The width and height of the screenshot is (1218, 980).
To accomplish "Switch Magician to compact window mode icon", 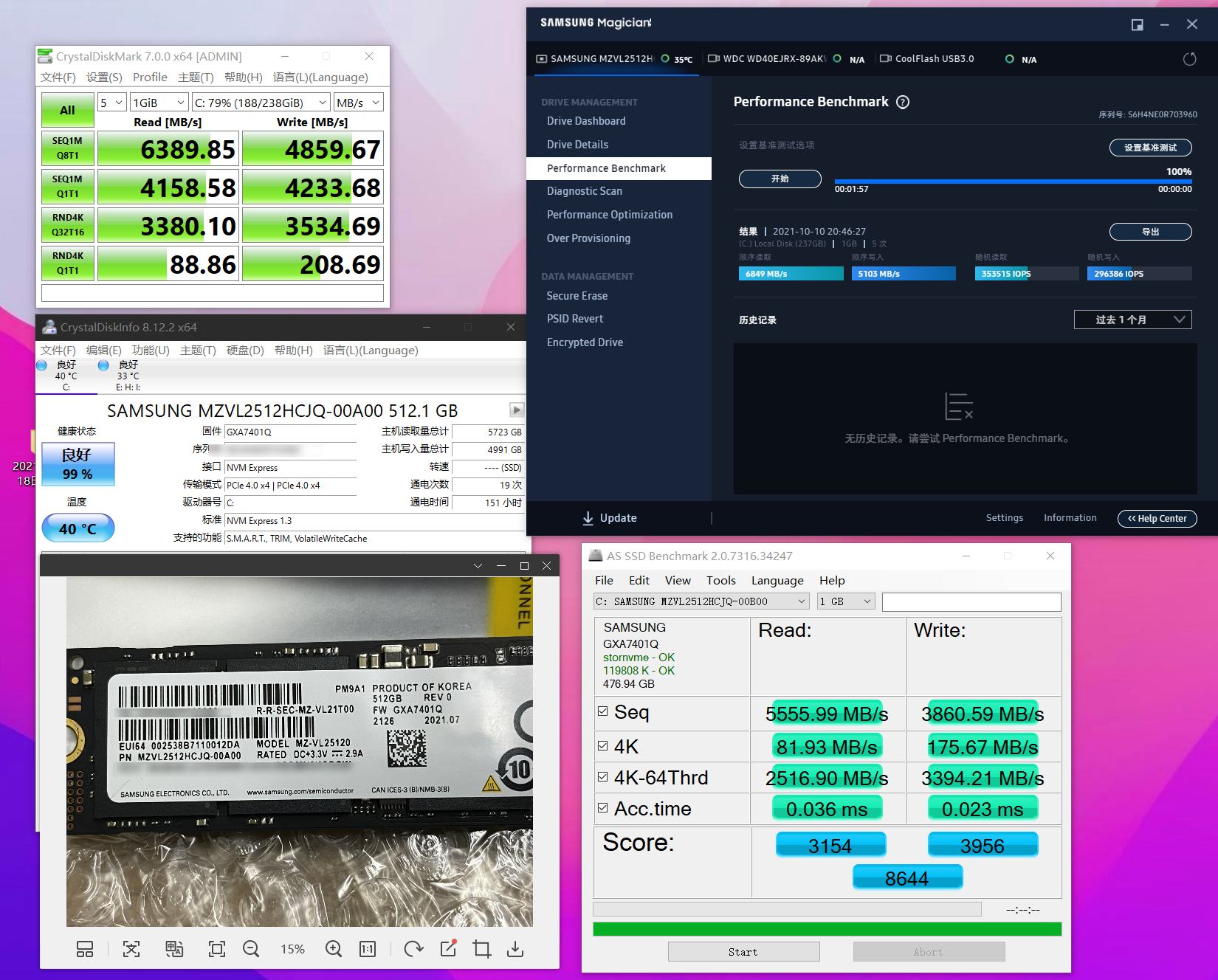I will [x=1138, y=24].
